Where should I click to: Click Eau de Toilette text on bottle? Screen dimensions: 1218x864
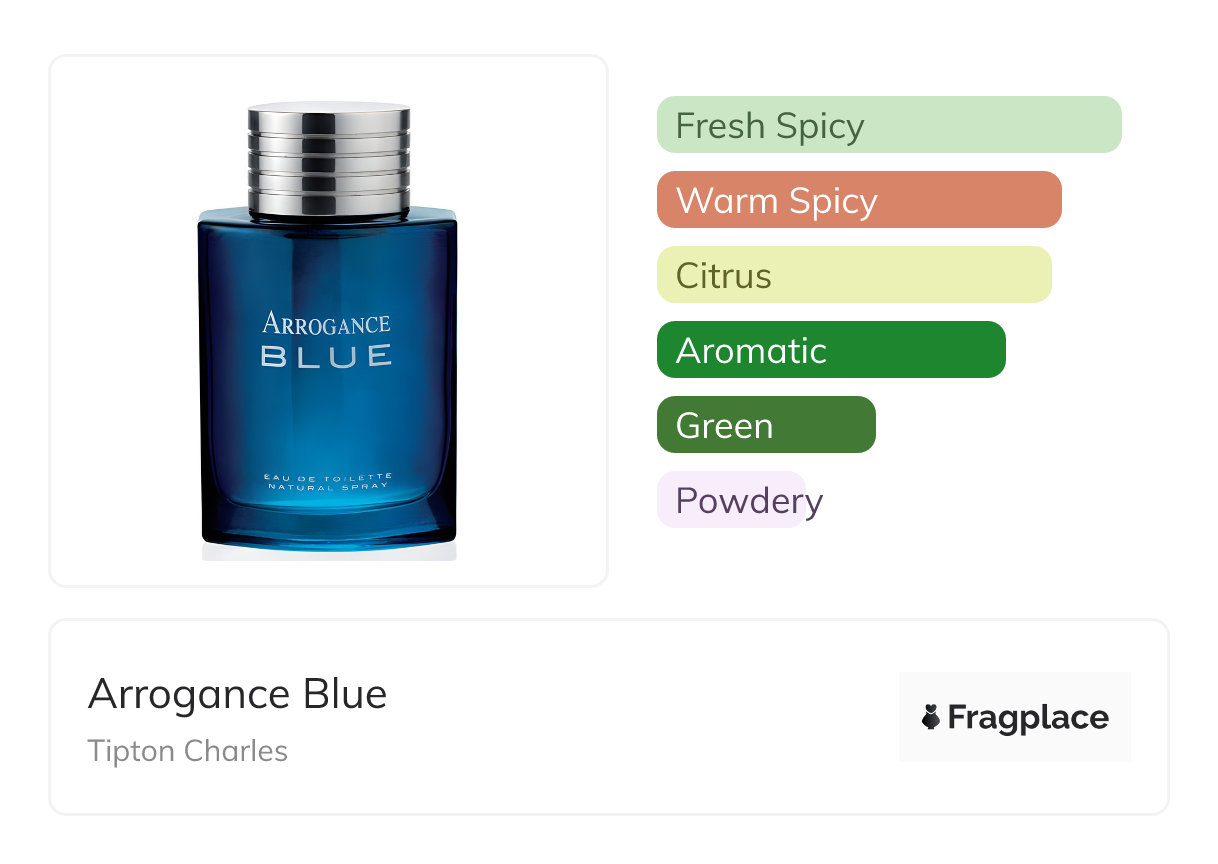click(x=329, y=477)
